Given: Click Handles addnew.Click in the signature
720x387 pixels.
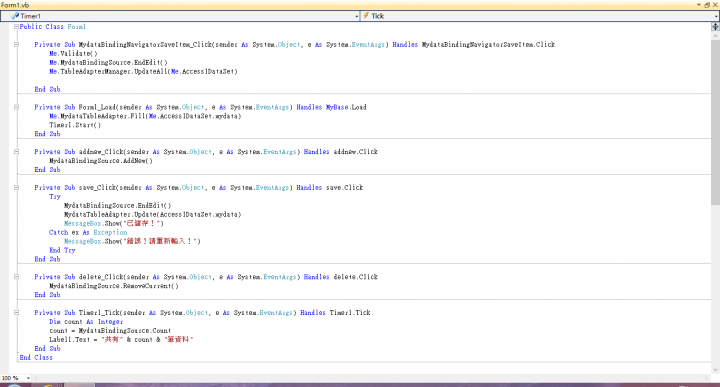Looking at the screenshot, I should tap(341, 151).
